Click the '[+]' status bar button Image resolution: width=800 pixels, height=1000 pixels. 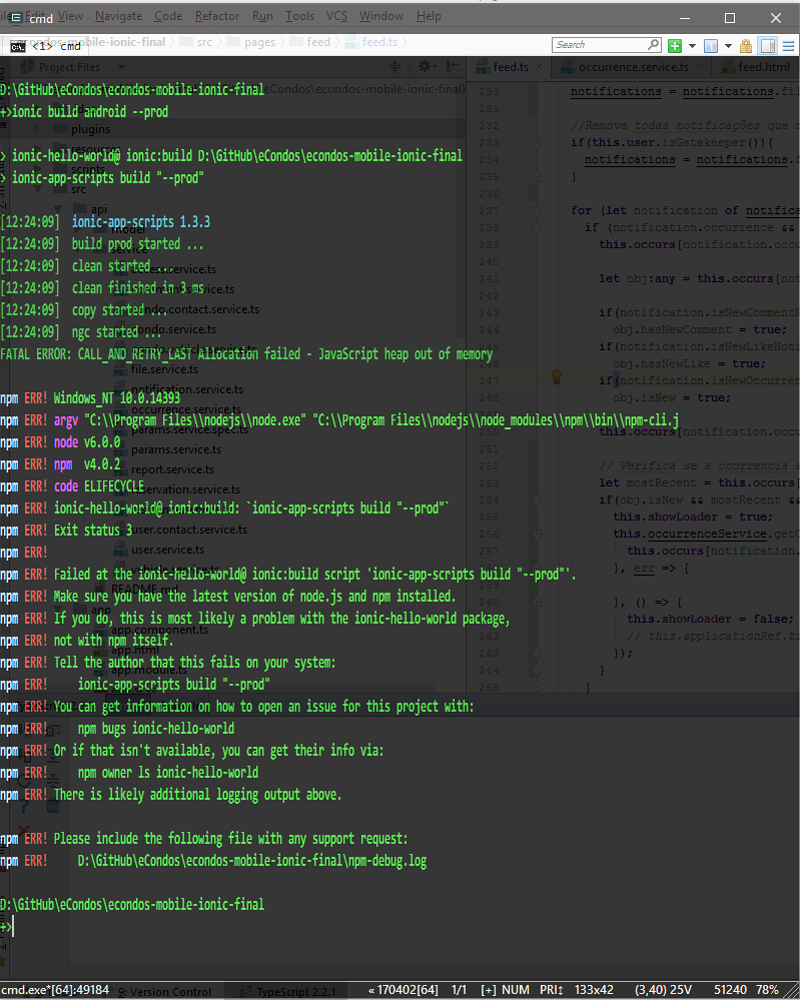coord(488,990)
